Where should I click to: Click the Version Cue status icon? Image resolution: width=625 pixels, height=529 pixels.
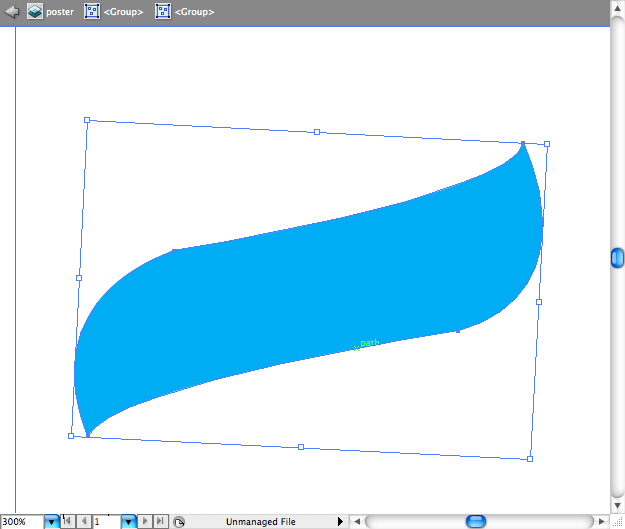pyautogui.click(x=179, y=522)
